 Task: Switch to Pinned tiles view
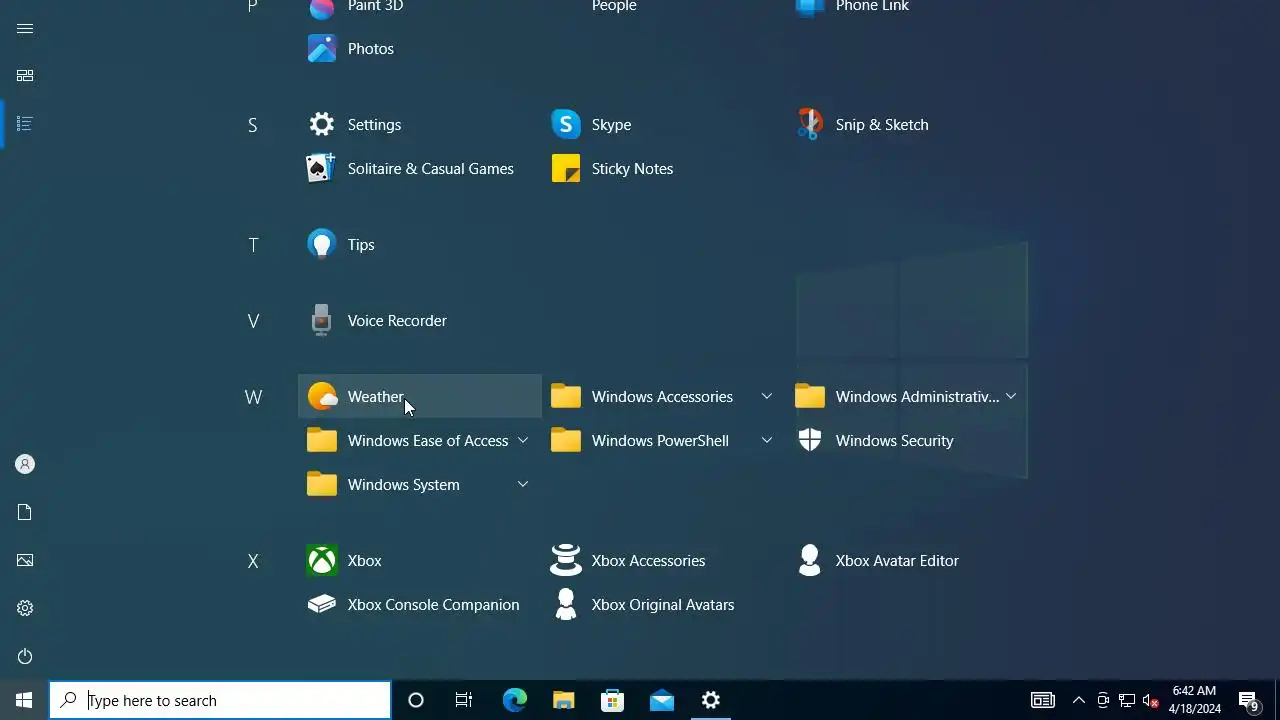[25, 76]
